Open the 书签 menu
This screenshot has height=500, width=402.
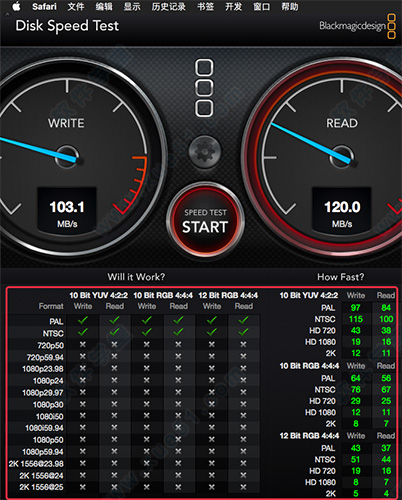[x=205, y=6]
